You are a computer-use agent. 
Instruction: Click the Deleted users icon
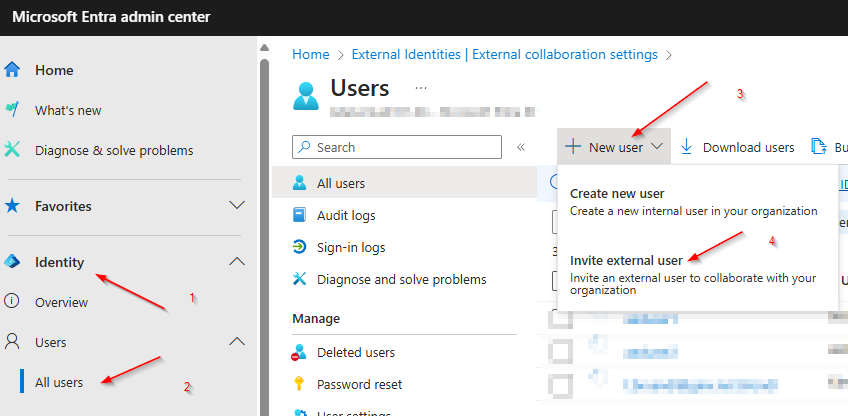[x=299, y=352]
